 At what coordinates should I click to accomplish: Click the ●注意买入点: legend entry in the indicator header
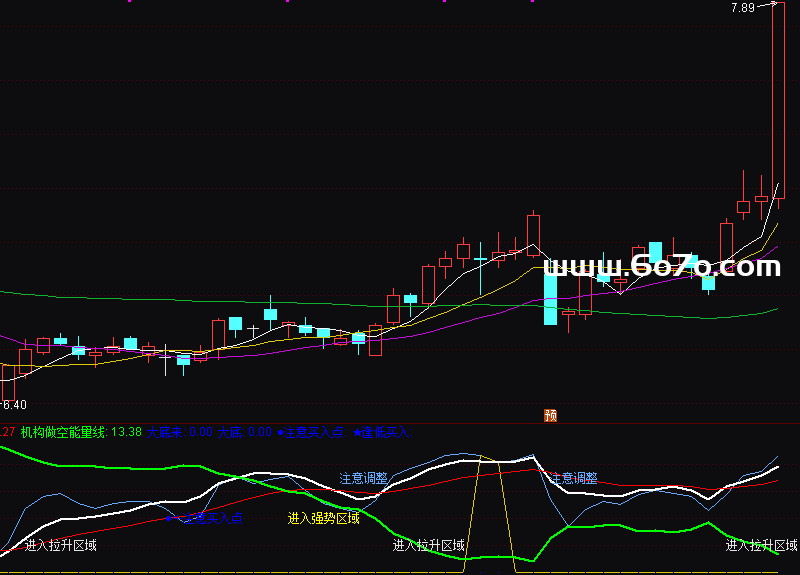pos(312,432)
